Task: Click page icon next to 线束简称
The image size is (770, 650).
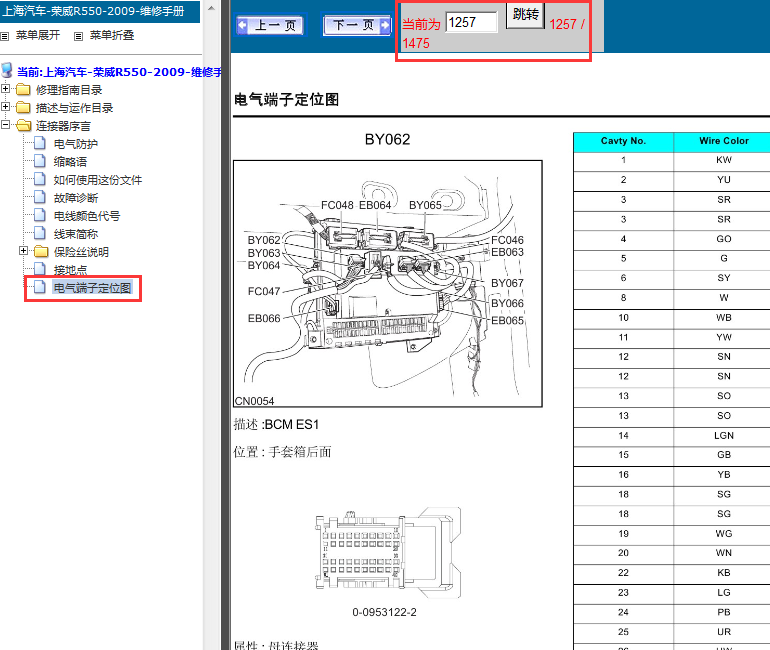Action: (40, 233)
